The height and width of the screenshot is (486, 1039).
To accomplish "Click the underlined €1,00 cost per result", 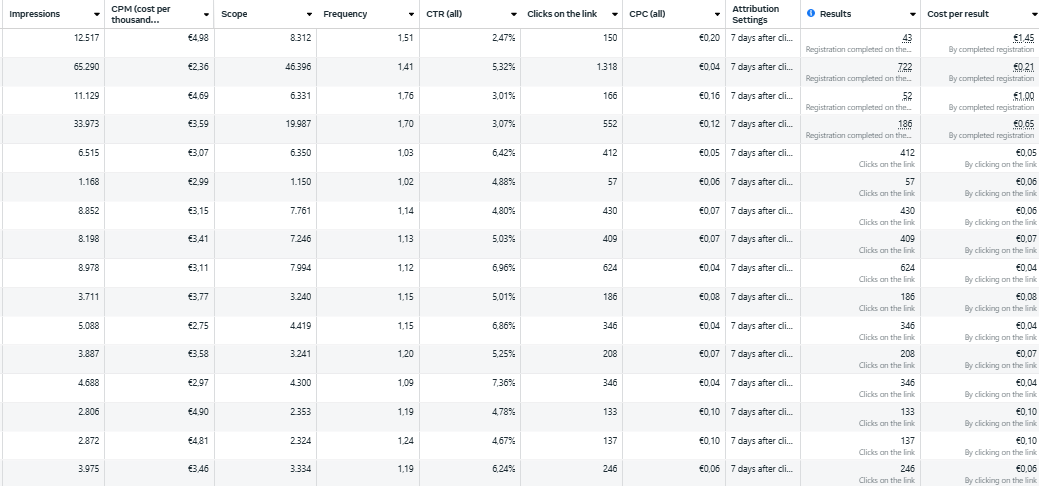I will coord(1023,95).
